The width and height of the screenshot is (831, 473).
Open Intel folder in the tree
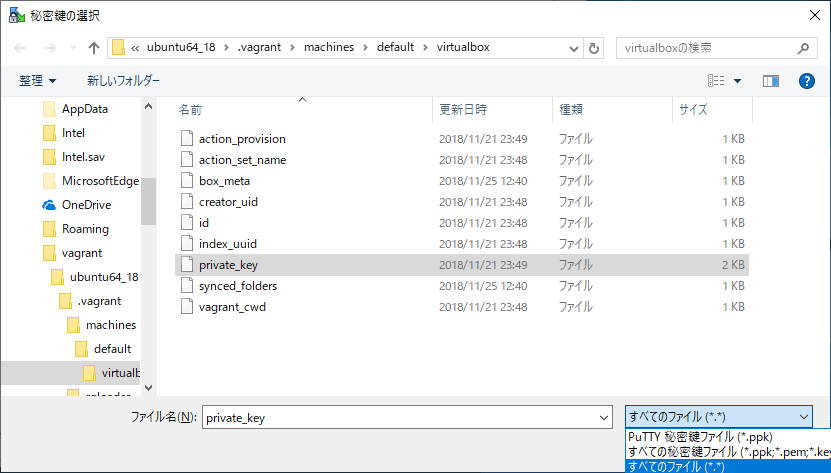[x=73, y=133]
